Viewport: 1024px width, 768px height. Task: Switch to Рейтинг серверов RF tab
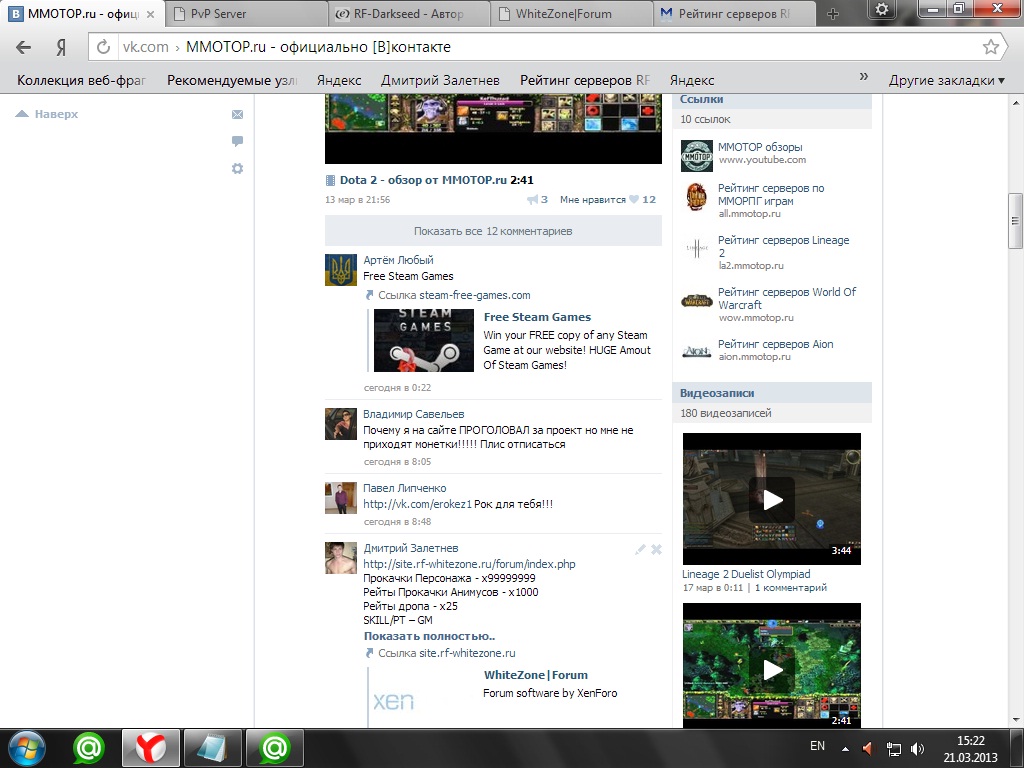(x=734, y=14)
